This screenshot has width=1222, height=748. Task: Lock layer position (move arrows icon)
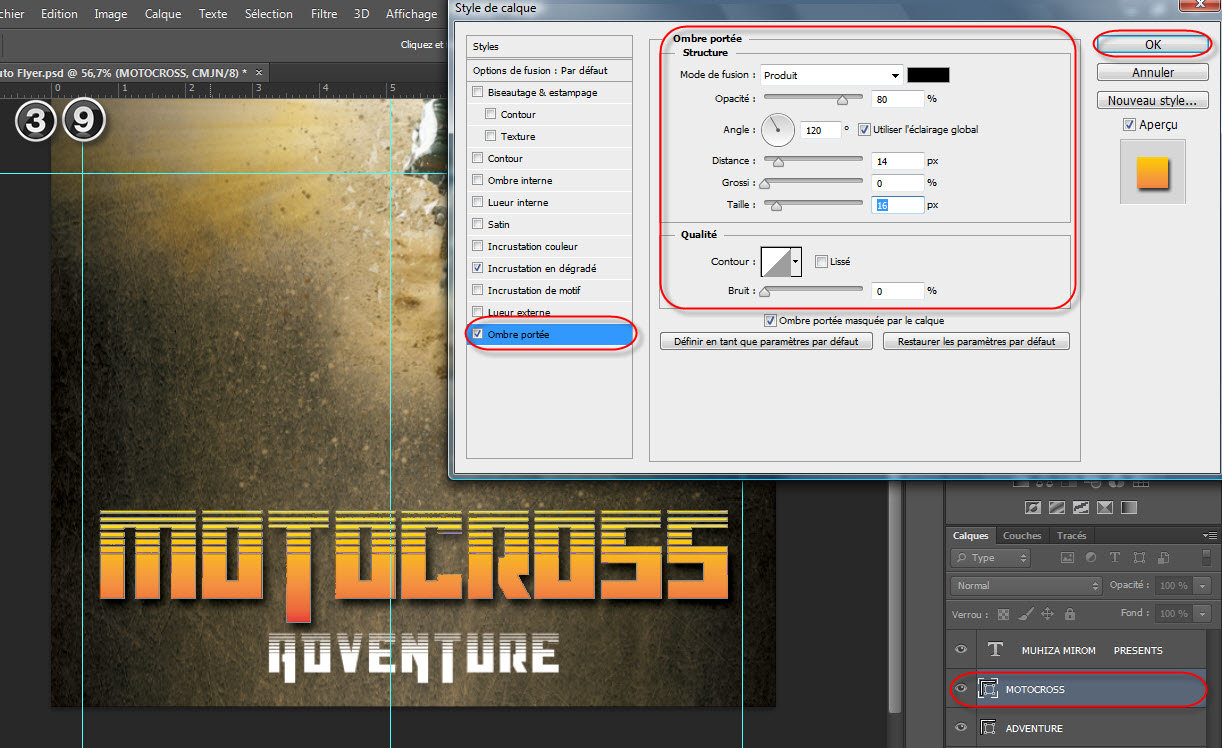1047,614
